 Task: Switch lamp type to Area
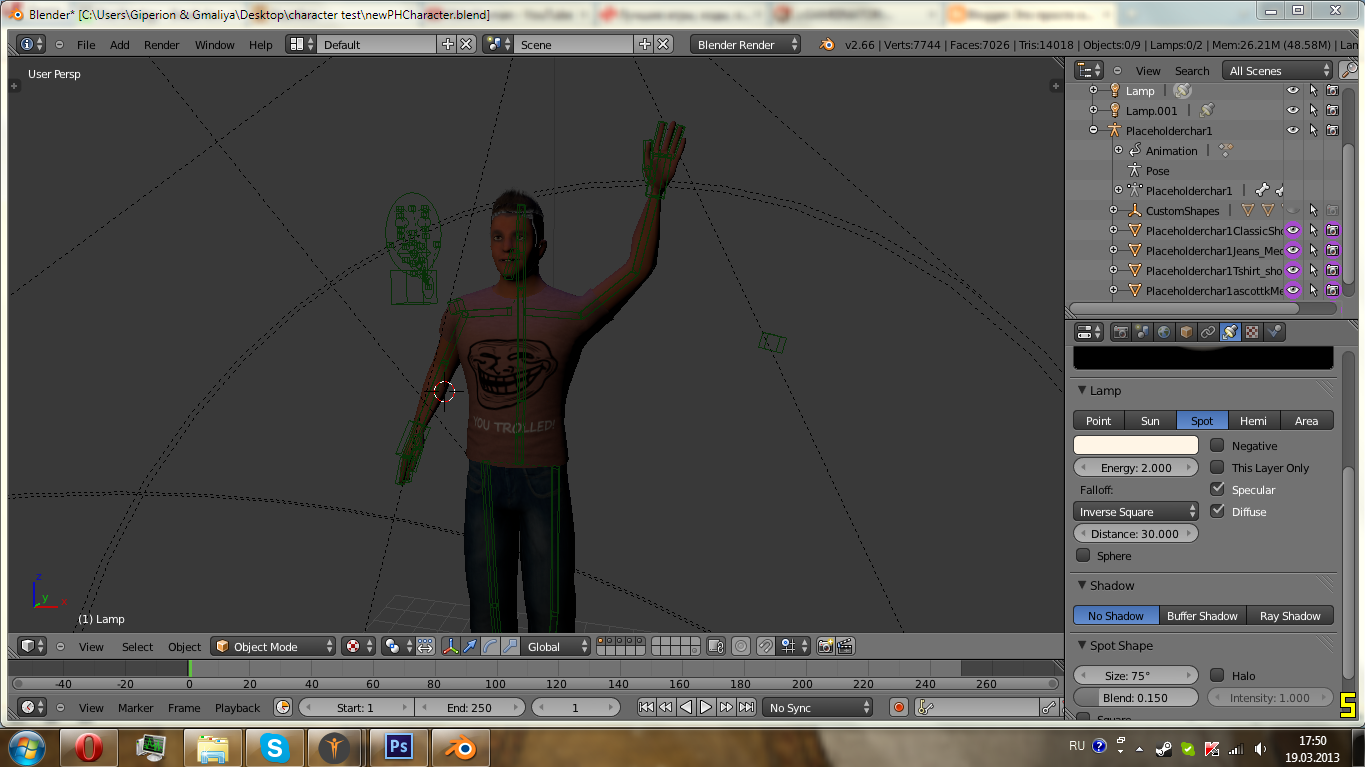click(x=1307, y=420)
